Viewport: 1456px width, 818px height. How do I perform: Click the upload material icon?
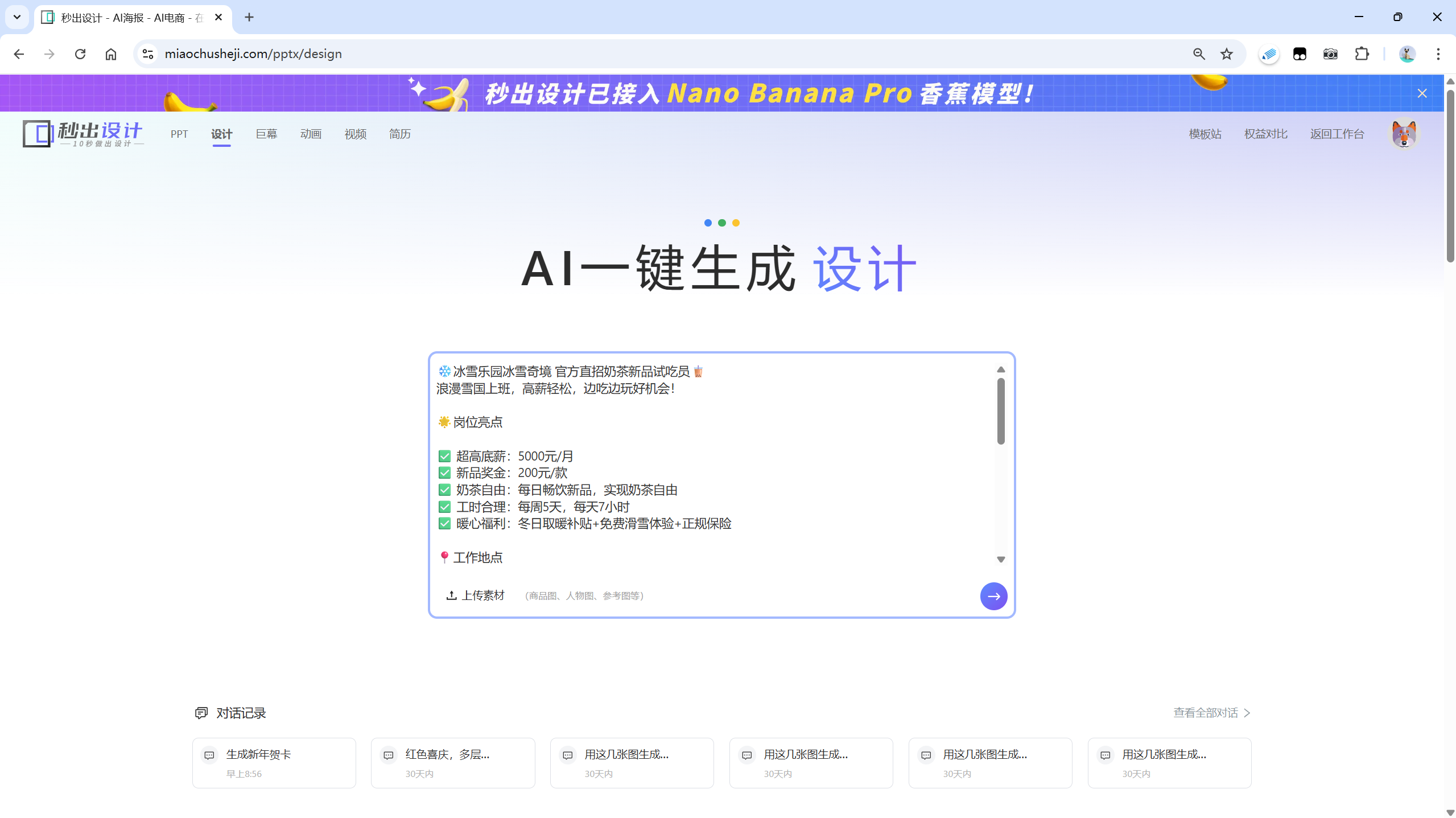451,595
